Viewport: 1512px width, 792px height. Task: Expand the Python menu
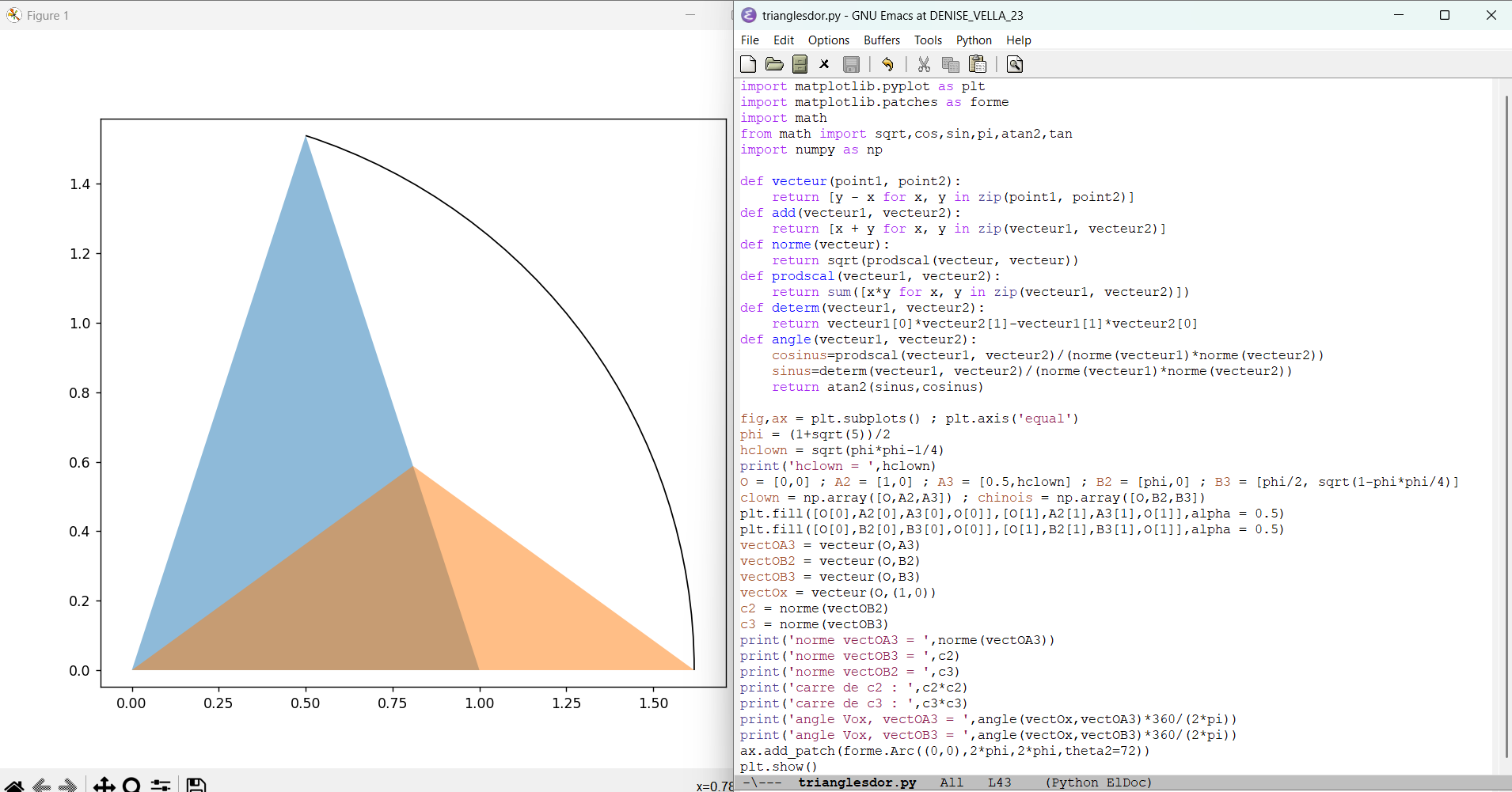973,40
